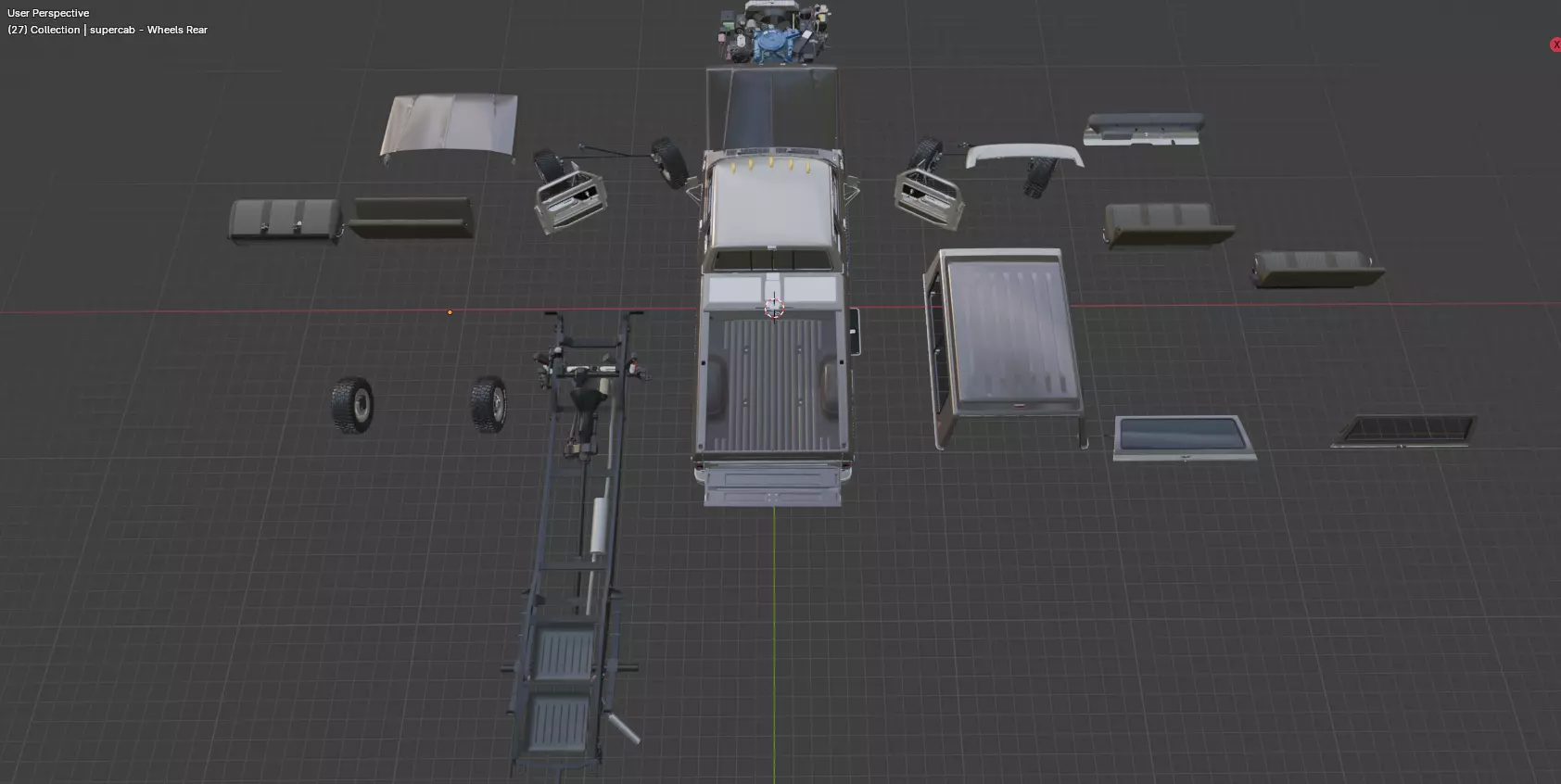This screenshot has width=1561, height=784.
Task: Select the topmost right interior door panel
Action: (x=1145, y=130)
